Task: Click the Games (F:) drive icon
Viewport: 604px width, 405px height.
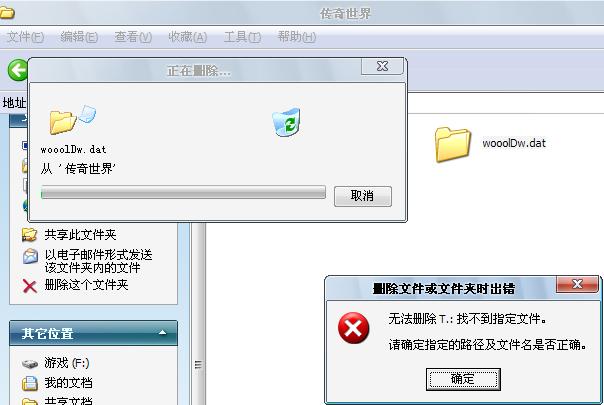Action: tap(30, 363)
